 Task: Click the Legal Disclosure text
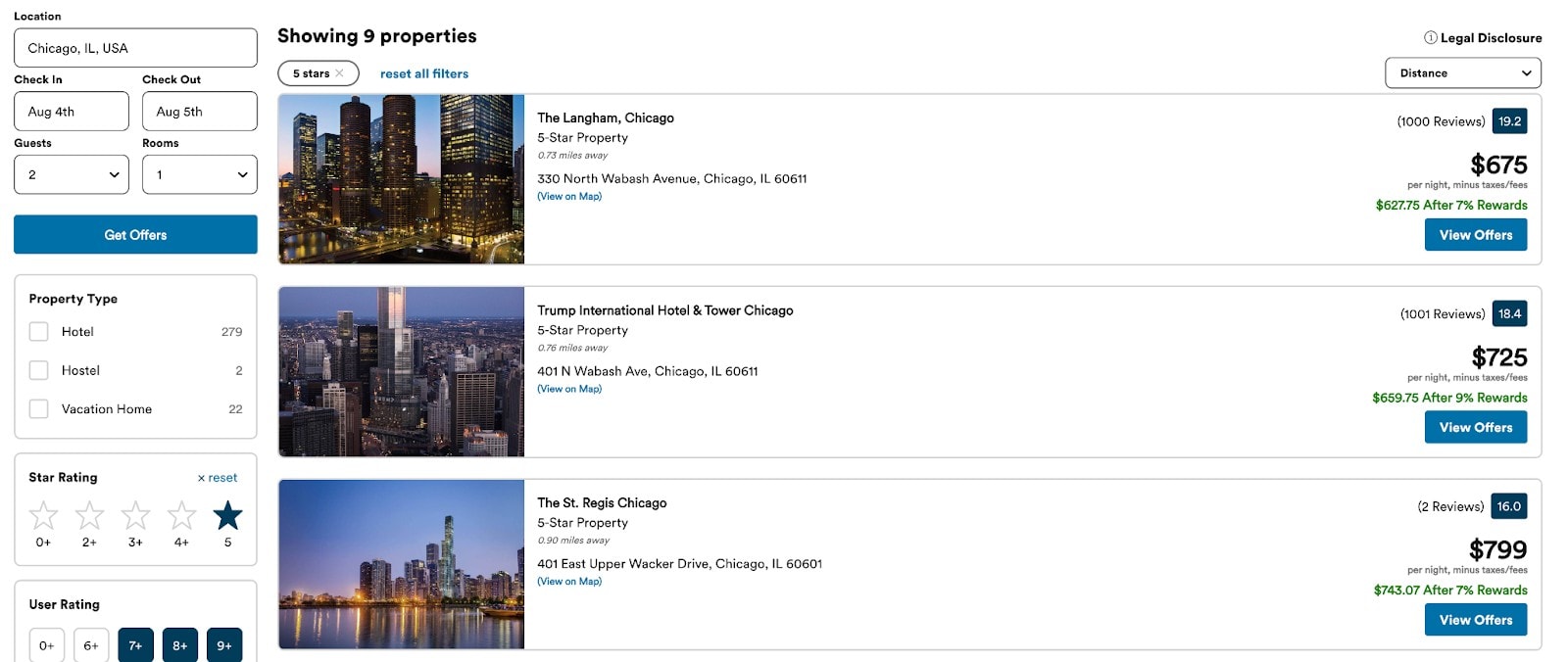(x=1491, y=37)
